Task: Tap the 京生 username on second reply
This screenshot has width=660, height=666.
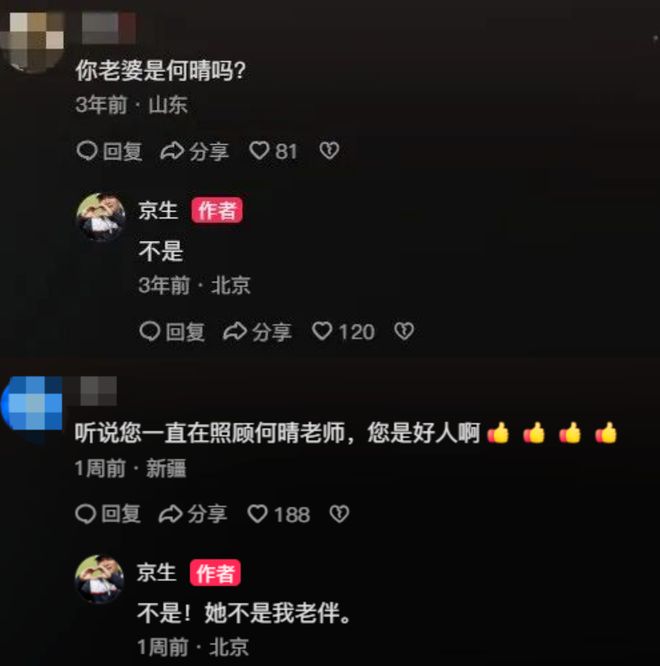Action: (156, 573)
